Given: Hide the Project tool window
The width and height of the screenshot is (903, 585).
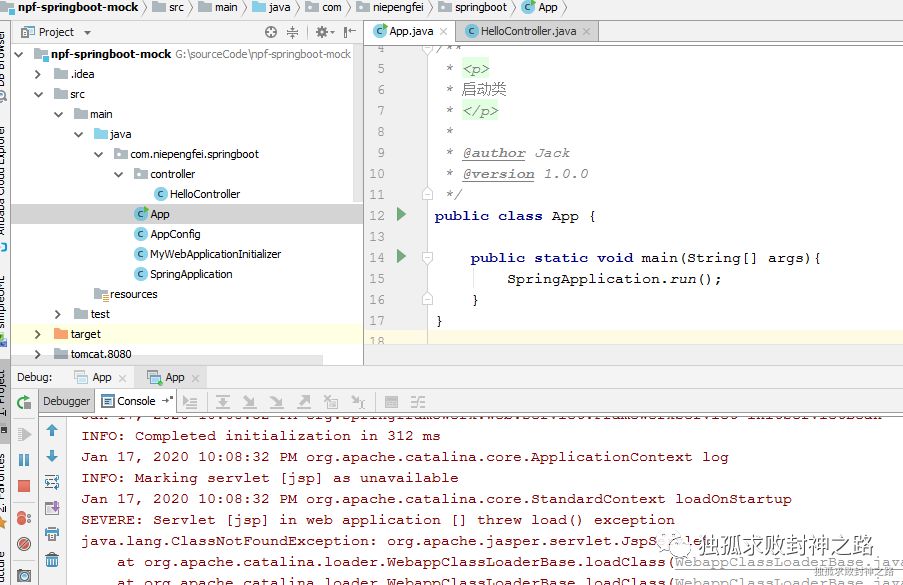Looking at the screenshot, I should coord(349,32).
